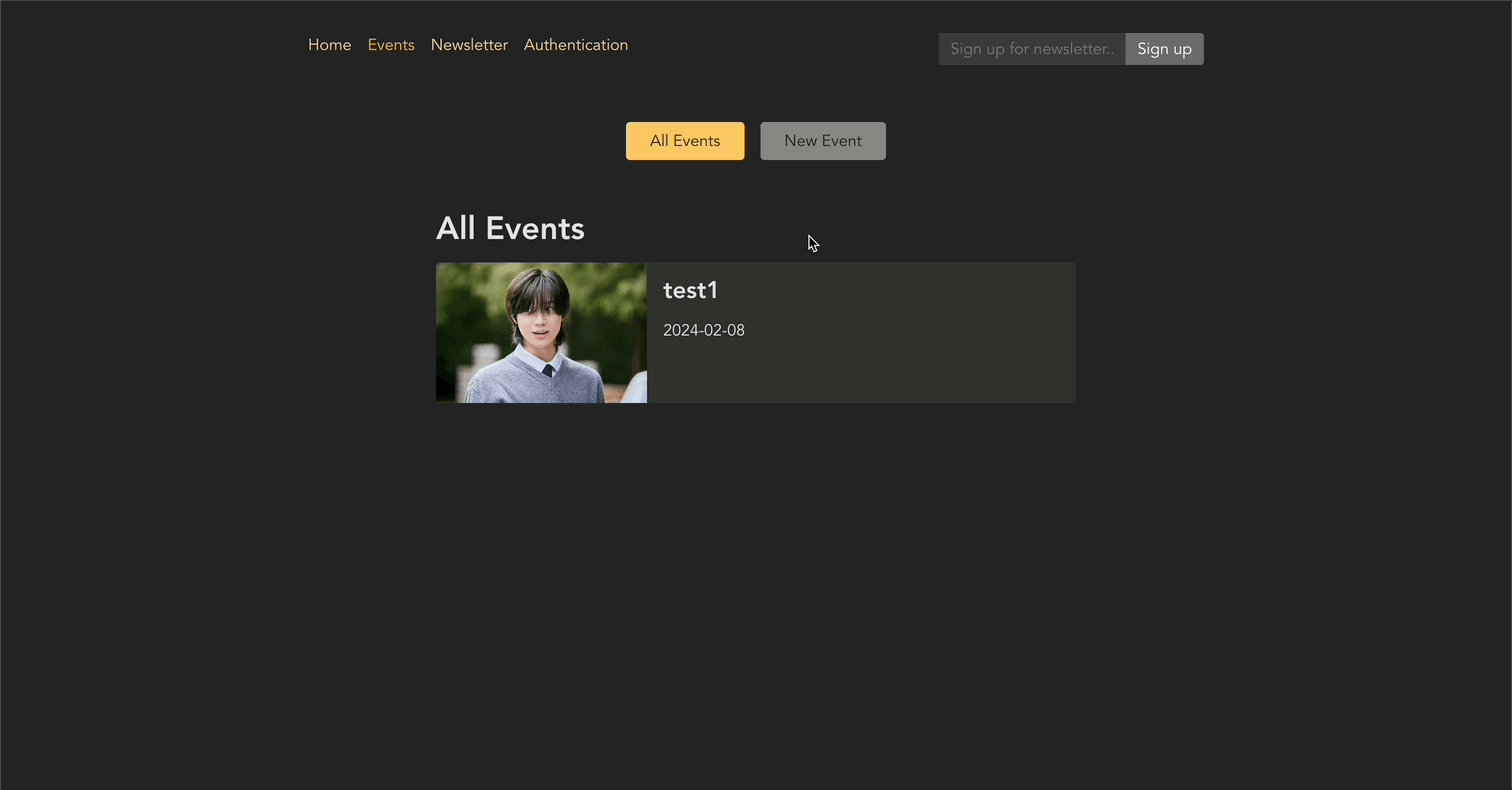The width and height of the screenshot is (1512, 790).
Task: Select the 2024-02-08 event date
Action: pyautogui.click(x=704, y=330)
